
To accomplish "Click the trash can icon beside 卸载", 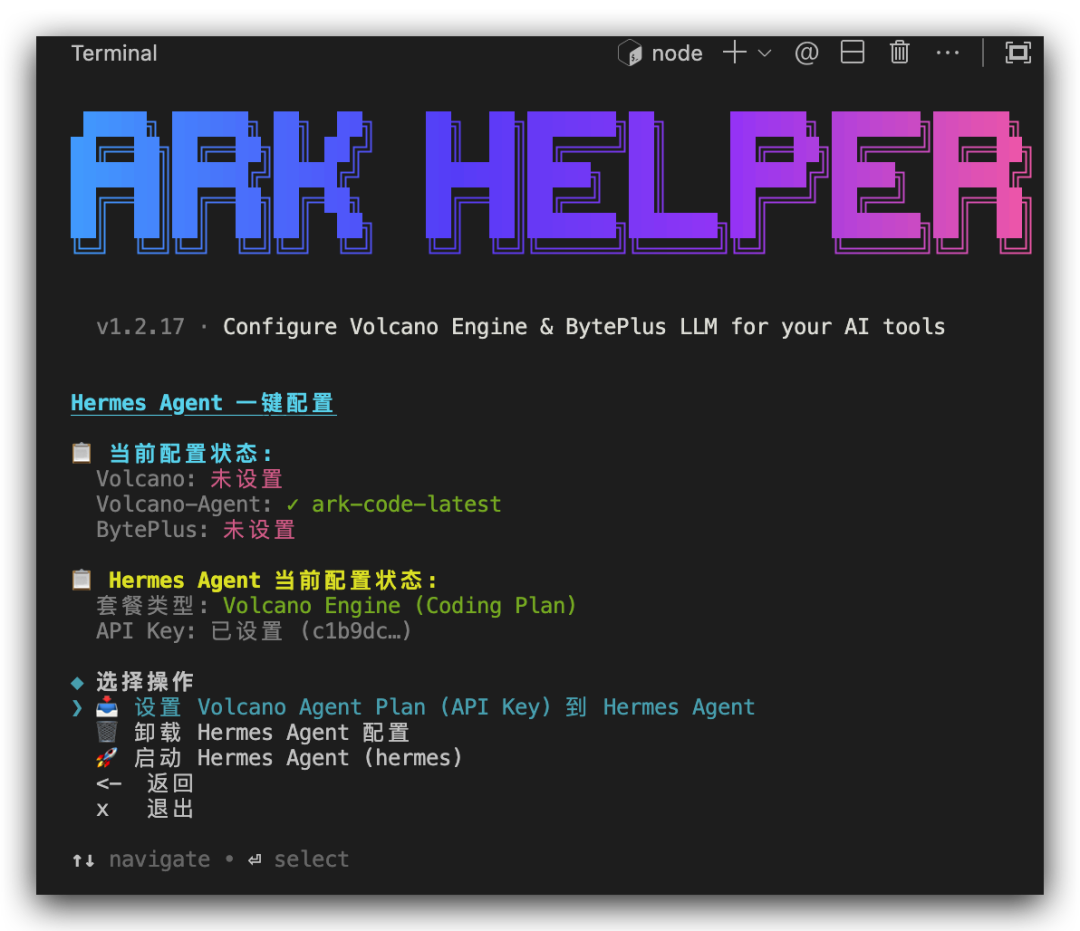I will [x=106, y=732].
